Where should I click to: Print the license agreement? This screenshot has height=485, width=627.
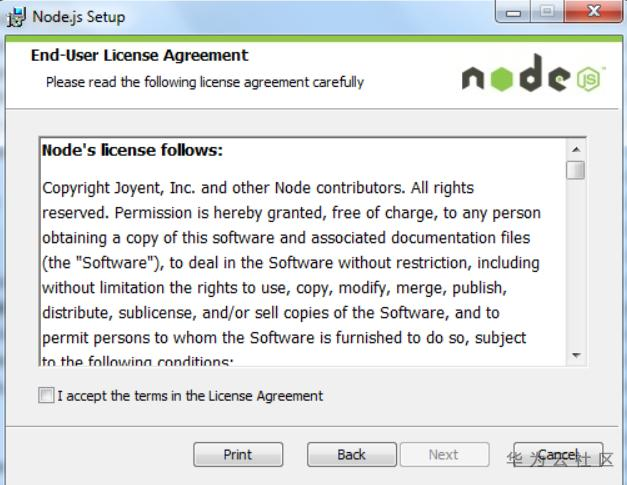click(238, 455)
